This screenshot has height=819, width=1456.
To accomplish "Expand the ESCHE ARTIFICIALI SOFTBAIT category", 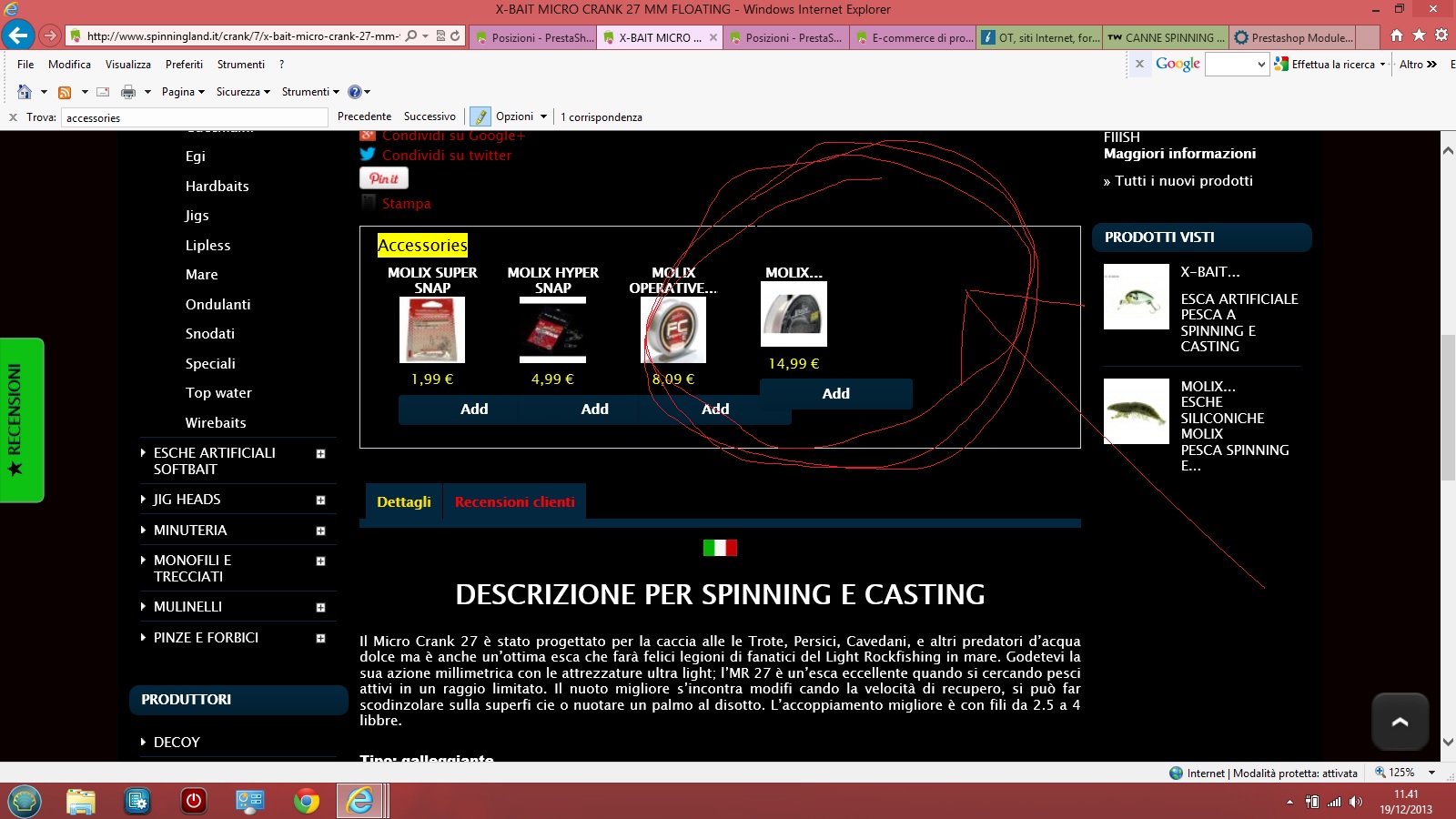I will [x=320, y=453].
